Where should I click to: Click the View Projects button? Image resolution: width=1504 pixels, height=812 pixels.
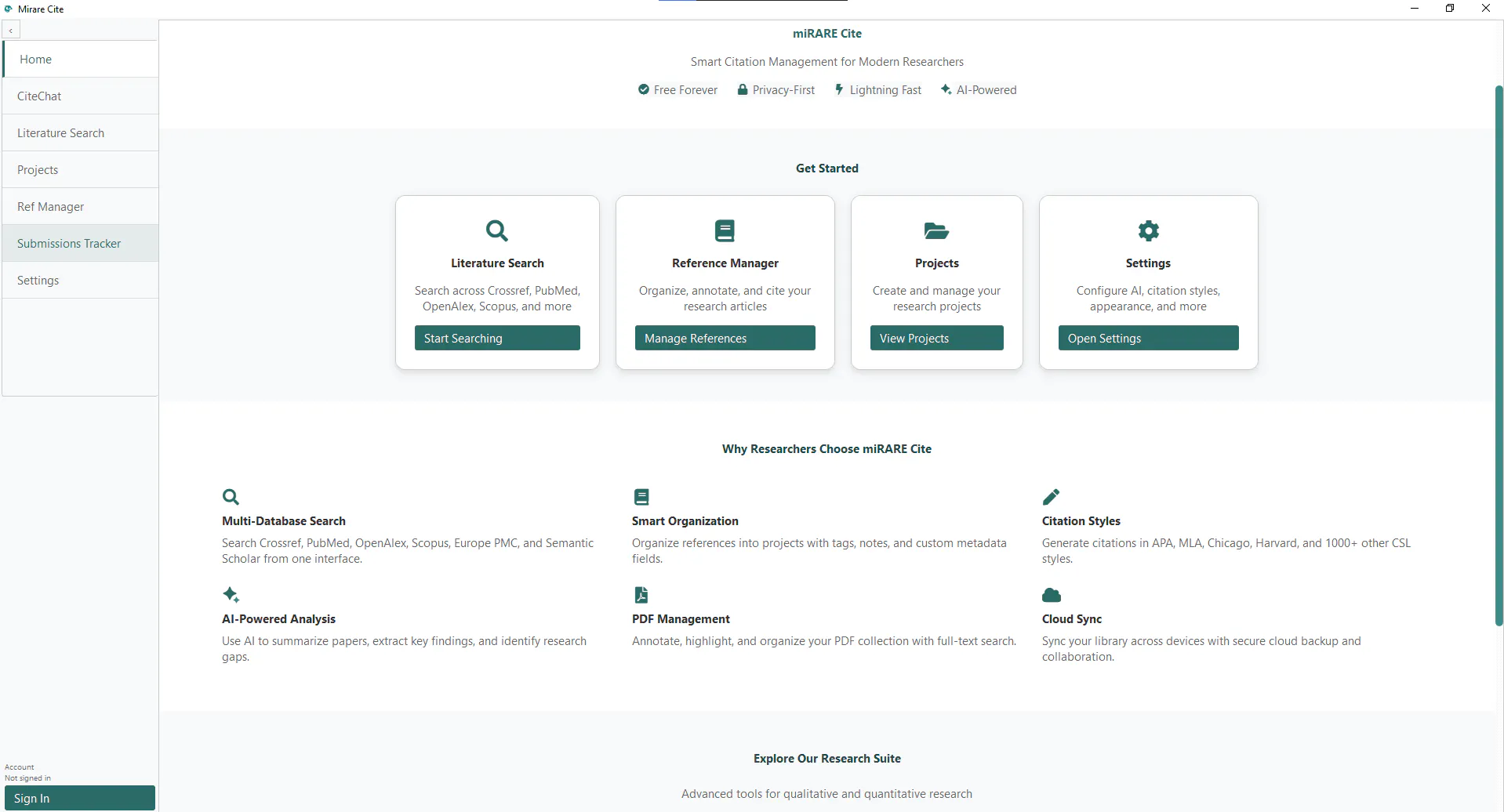(x=937, y=338)
